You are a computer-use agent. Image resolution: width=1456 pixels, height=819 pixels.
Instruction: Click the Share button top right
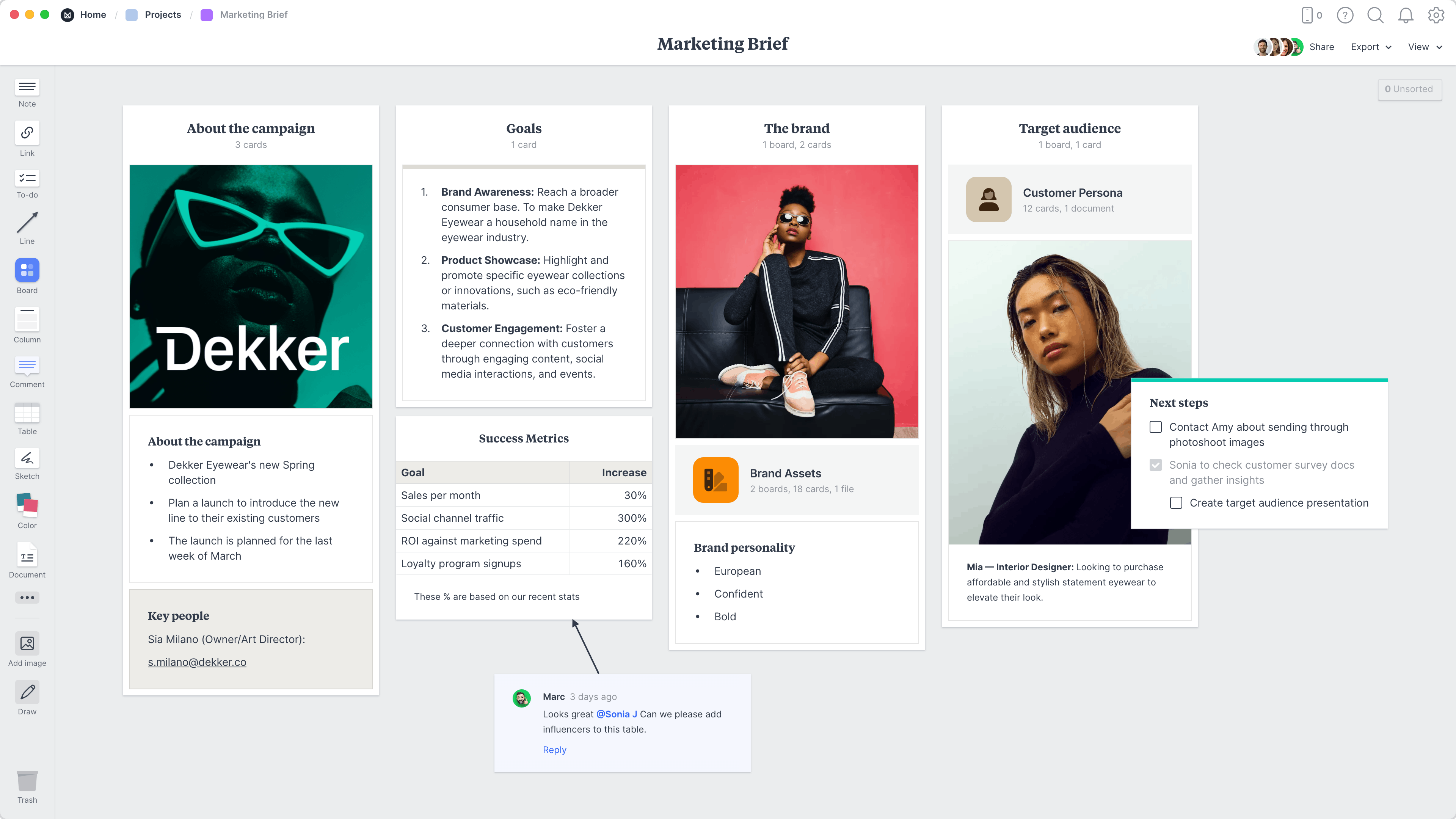(x=1322, y=46)
